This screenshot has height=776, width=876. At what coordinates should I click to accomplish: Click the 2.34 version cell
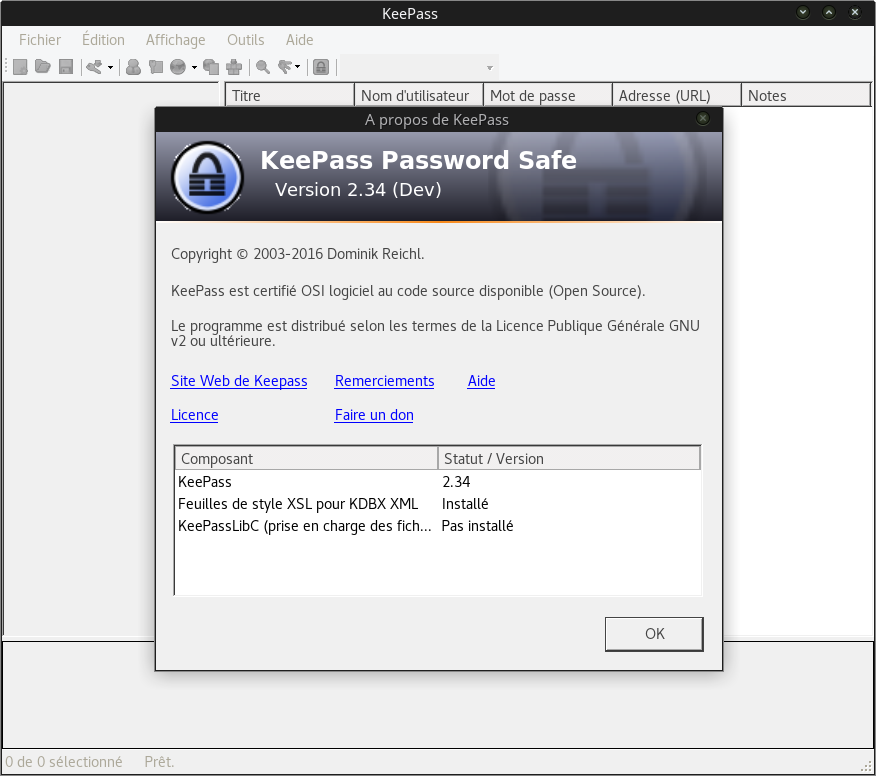pos(456,482)
